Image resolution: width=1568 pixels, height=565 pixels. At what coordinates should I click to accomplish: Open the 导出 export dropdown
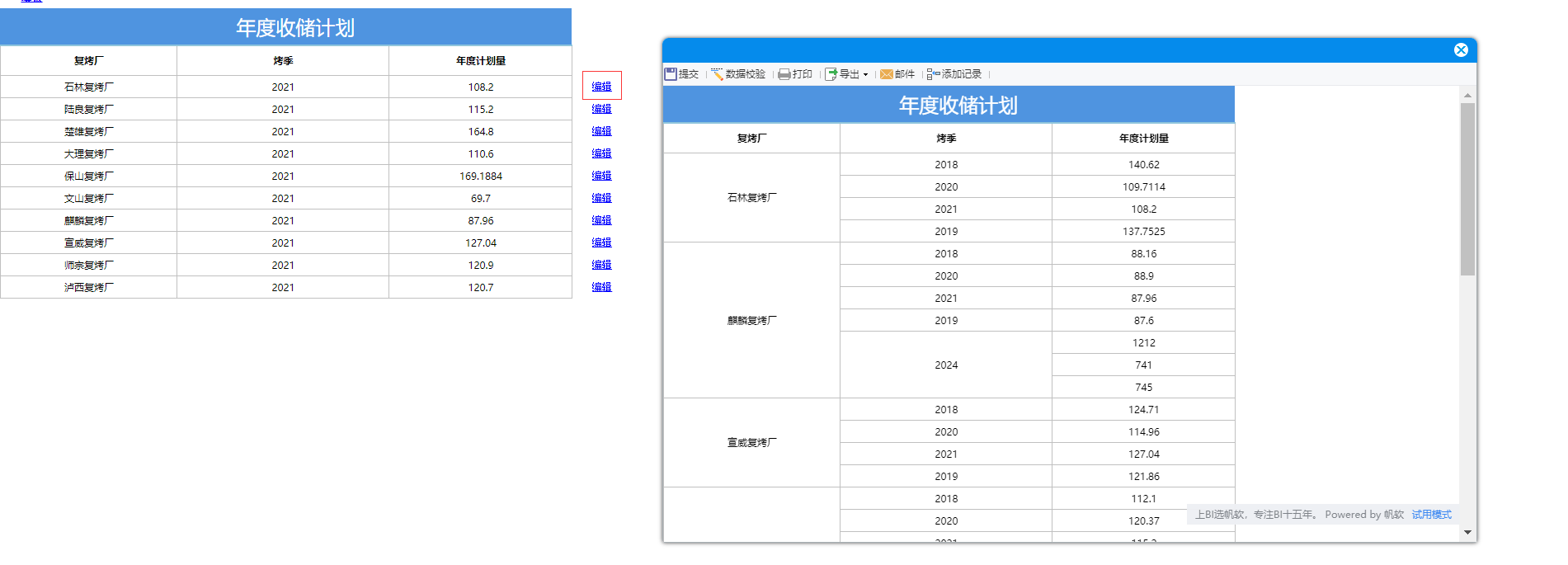pyautogui.click(x=846, y=74)
